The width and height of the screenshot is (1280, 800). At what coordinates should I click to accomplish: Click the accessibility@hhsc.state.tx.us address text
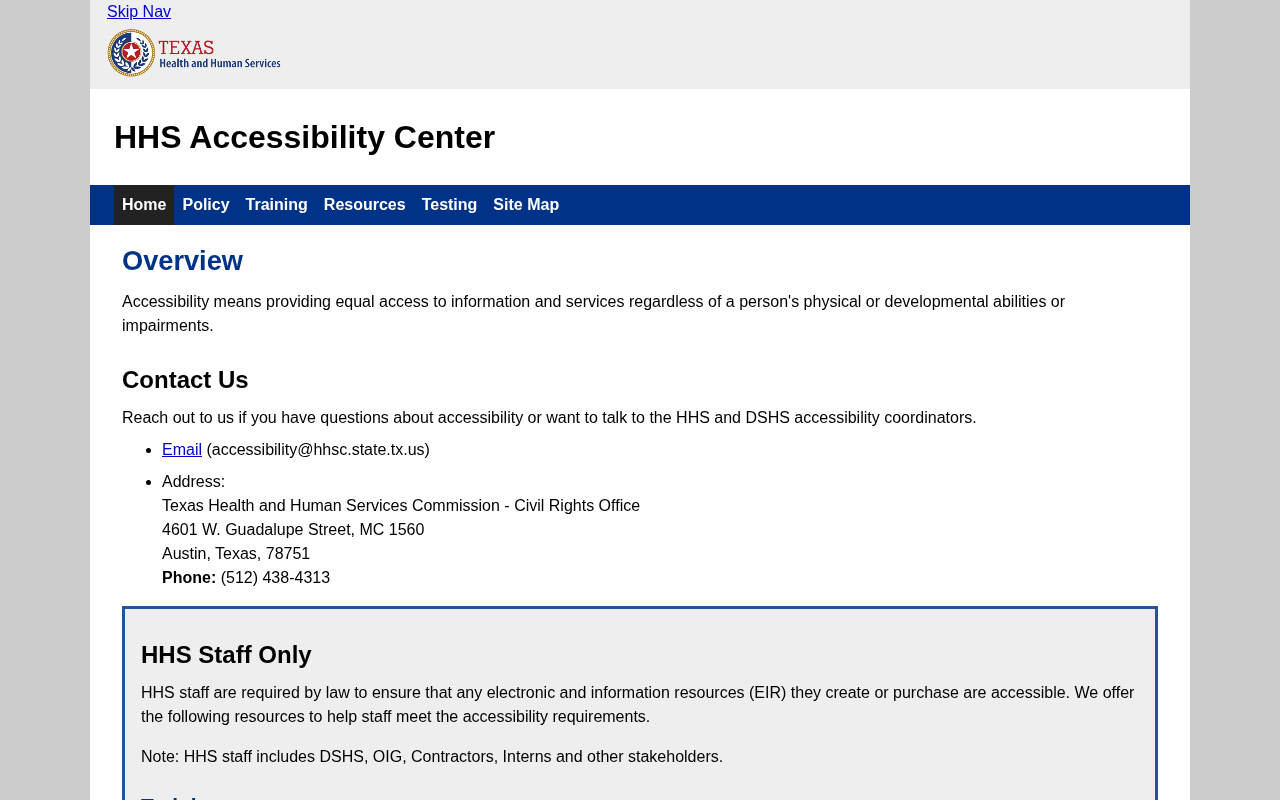pyautogui.click(x=318, y=450)
